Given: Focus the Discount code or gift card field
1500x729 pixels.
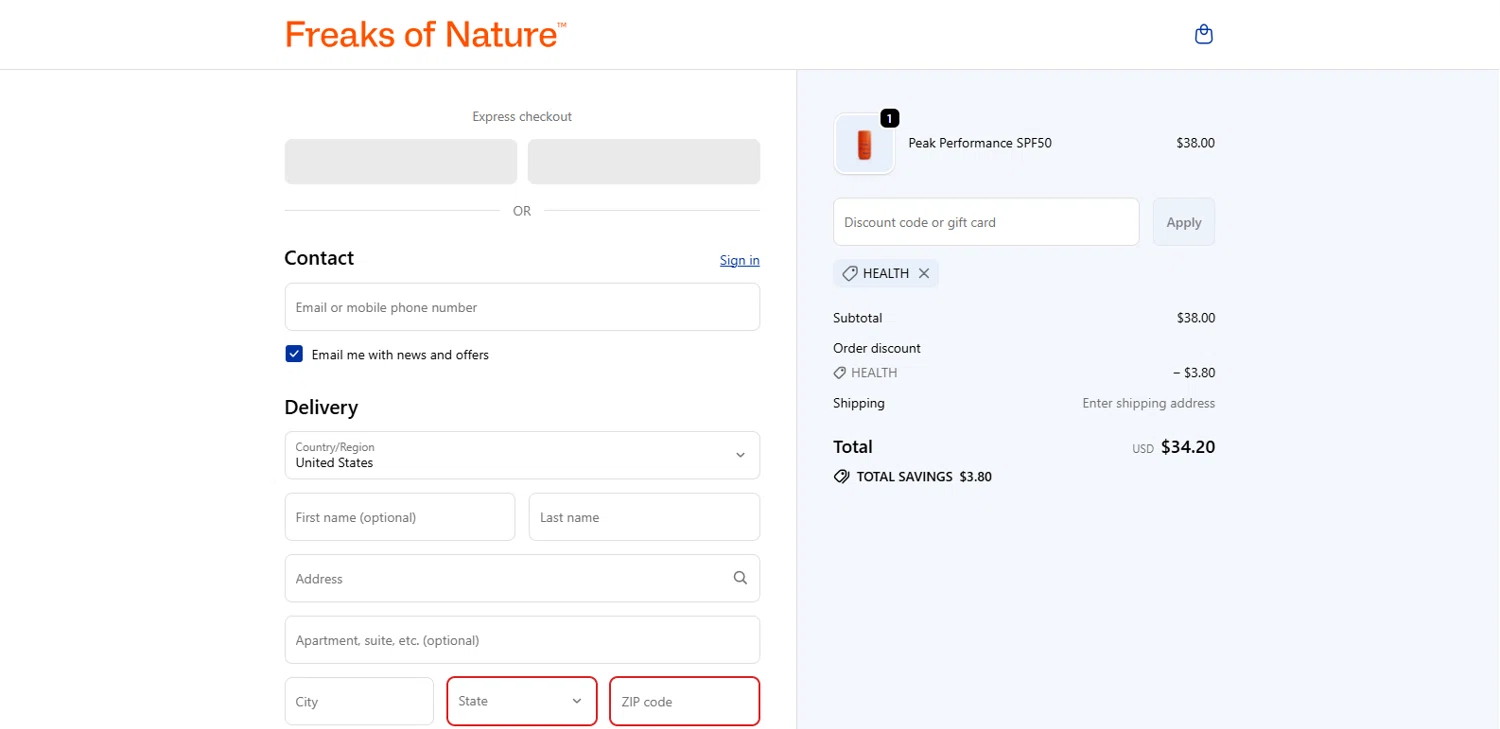Looking at the screenshot, I should click(x=986, y=222).
